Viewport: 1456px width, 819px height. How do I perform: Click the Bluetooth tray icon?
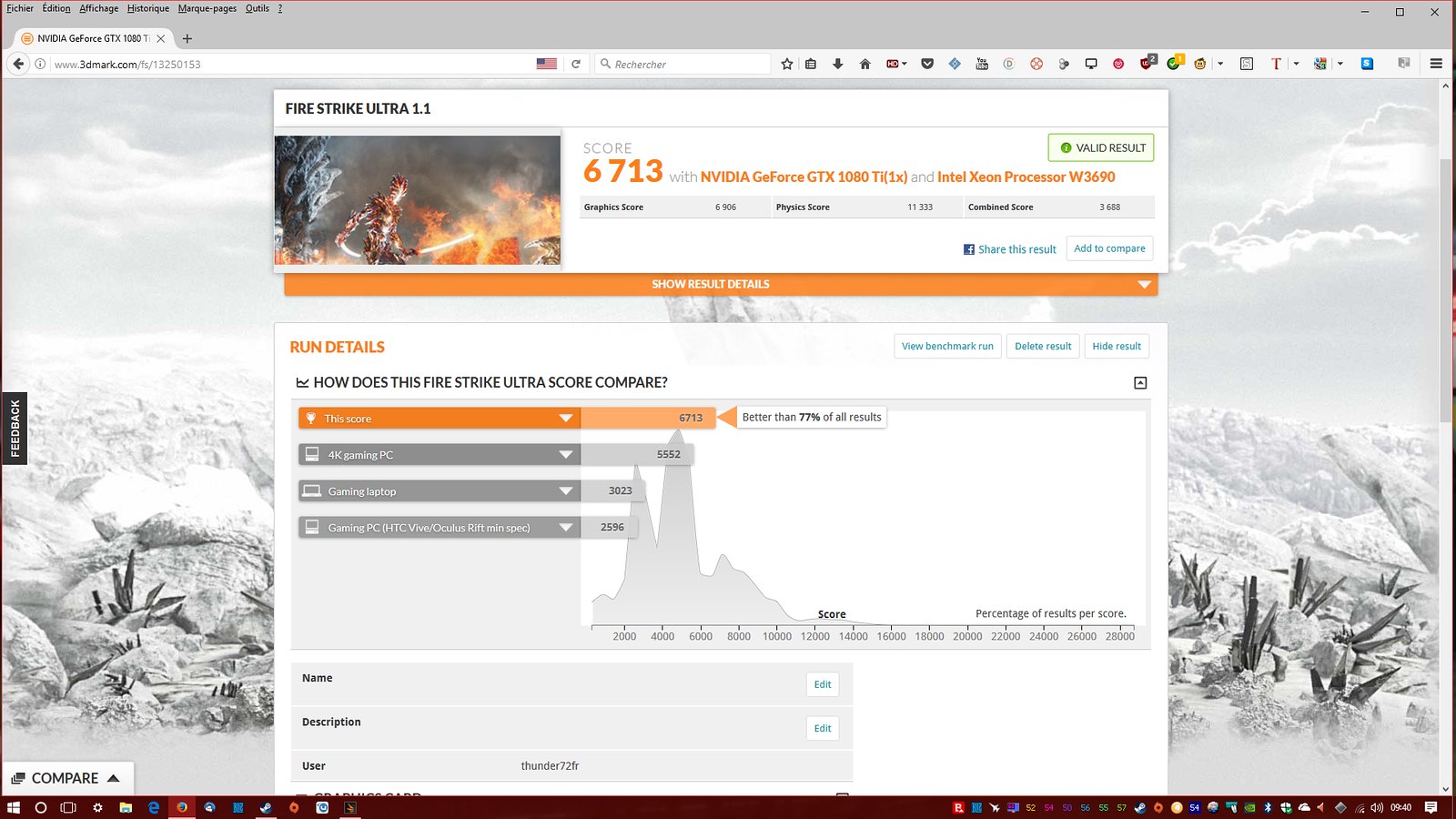coord(1269,807)
